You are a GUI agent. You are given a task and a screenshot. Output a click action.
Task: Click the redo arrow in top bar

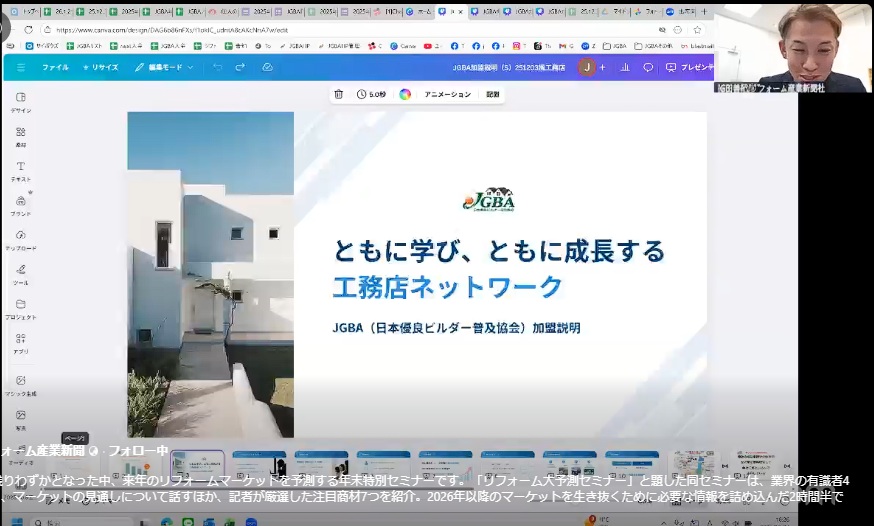[240, 67]
